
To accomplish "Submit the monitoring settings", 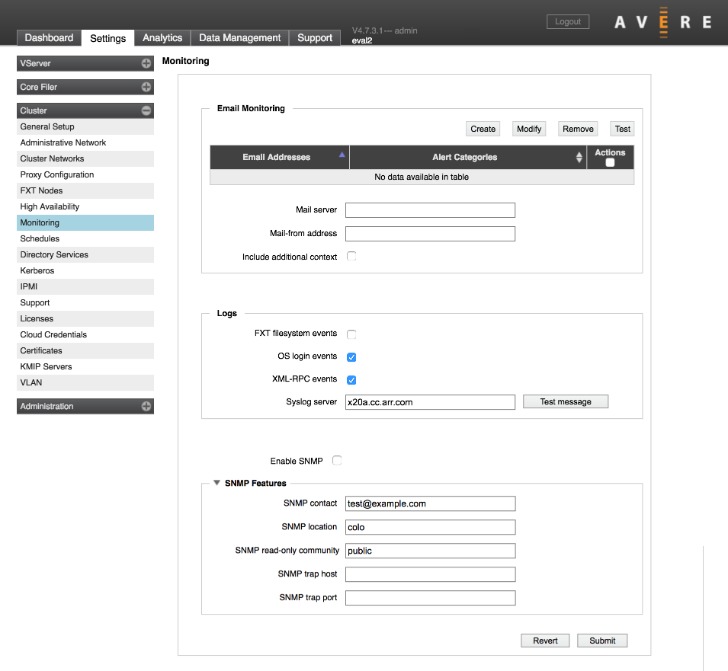I will point(602,641).
